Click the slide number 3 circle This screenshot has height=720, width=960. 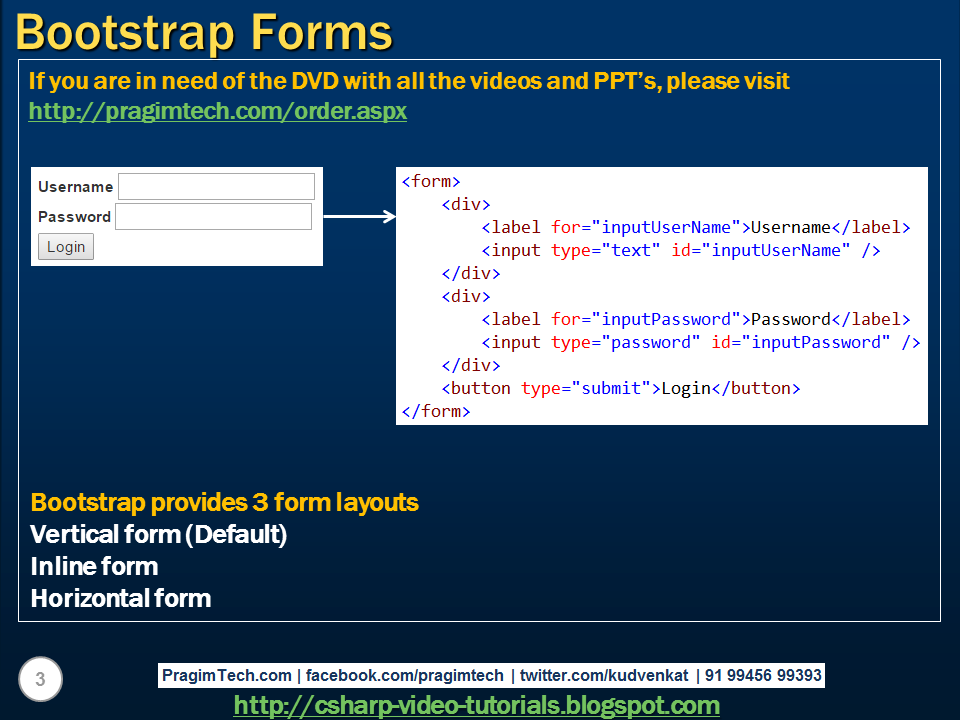click(38, 679)
